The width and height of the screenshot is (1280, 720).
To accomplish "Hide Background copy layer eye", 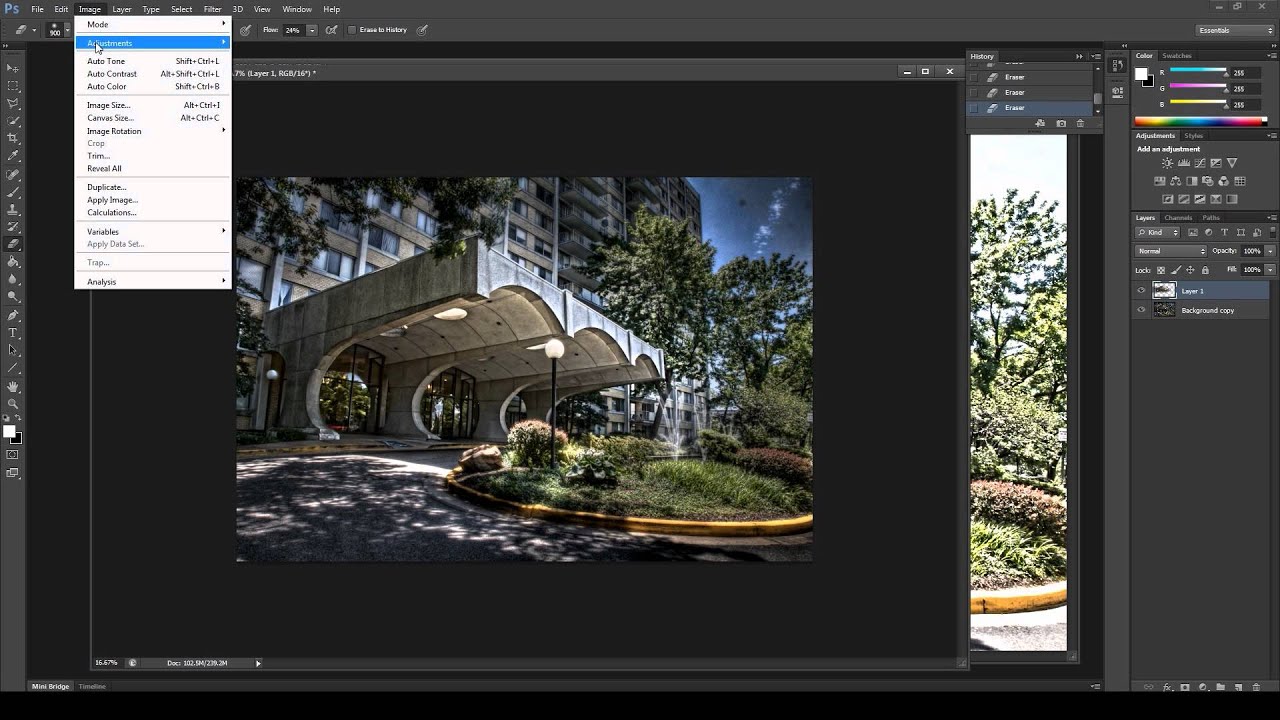I will 1141,310.
